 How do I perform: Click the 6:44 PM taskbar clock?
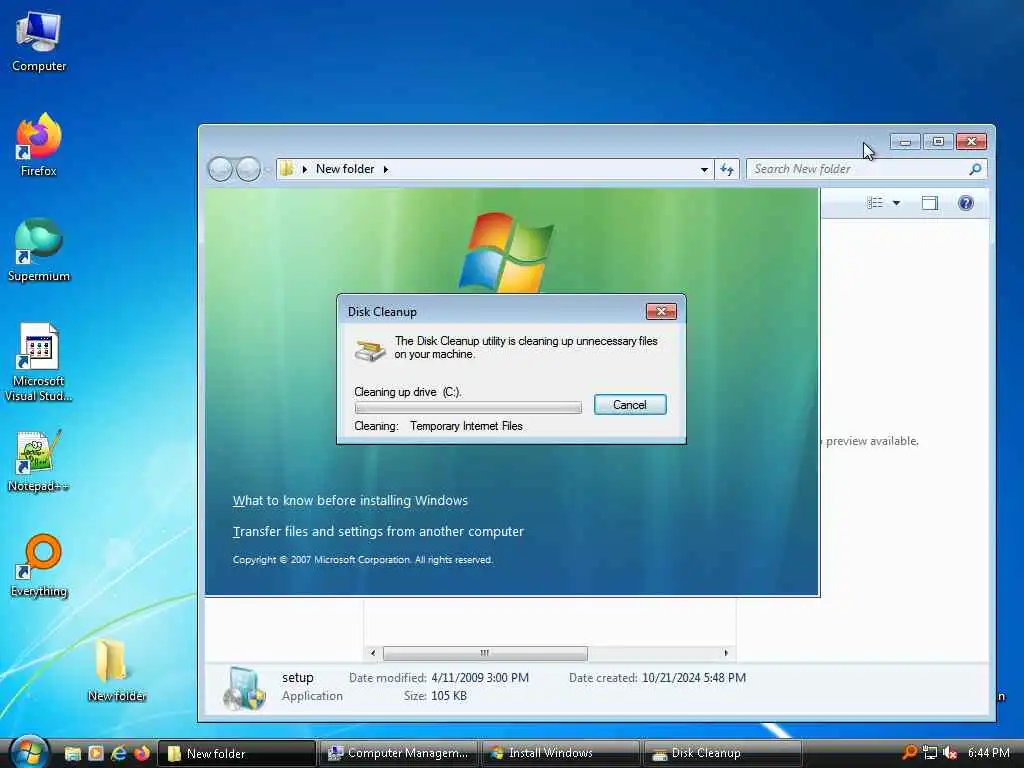pos(988,753)
